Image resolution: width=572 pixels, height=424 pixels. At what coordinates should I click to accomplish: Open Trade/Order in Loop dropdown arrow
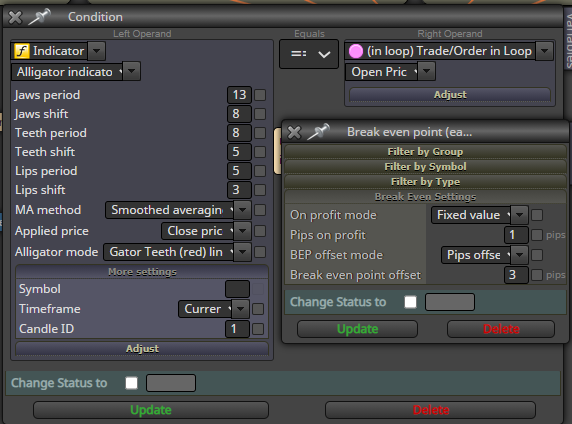click(544, 51)
